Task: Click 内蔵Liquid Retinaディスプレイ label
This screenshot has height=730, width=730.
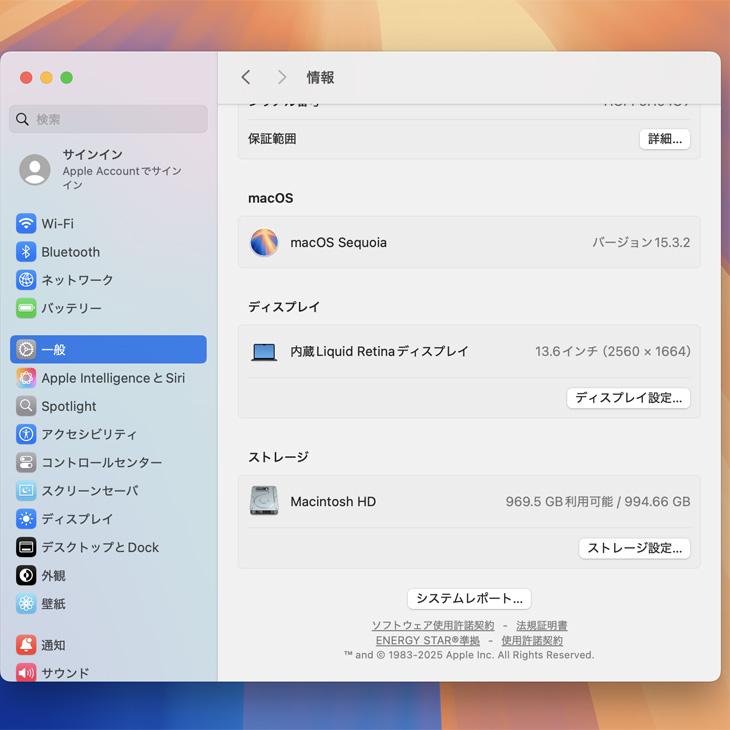Action: point(379,351)
